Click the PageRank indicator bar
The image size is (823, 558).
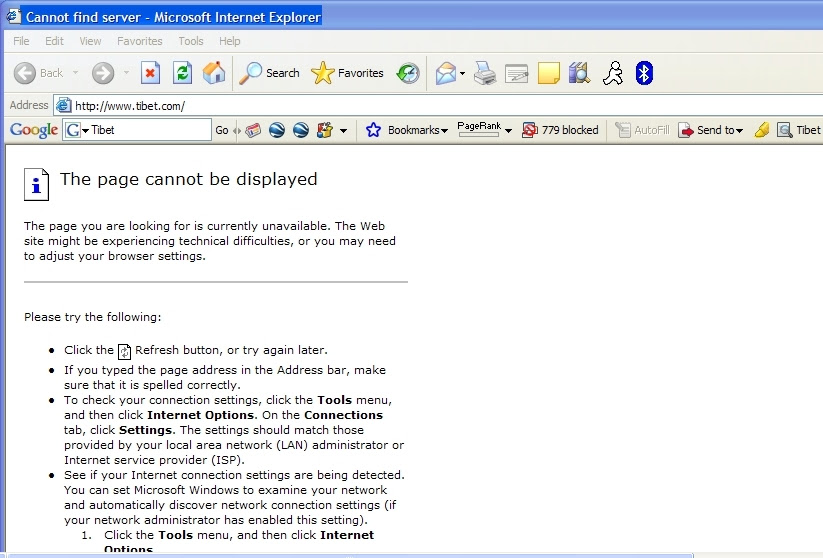[478, 135]
